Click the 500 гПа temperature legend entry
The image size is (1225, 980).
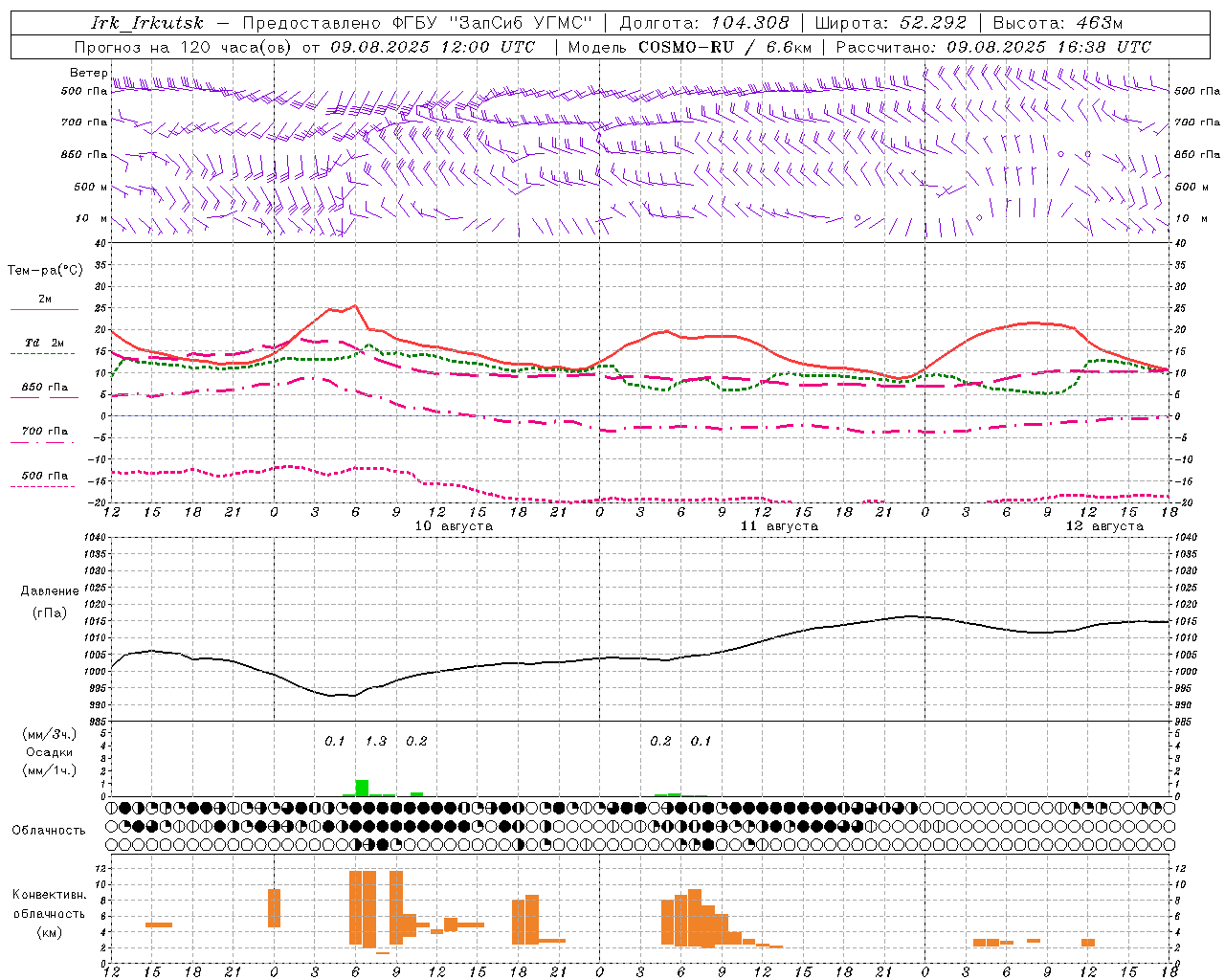point(44,476)
